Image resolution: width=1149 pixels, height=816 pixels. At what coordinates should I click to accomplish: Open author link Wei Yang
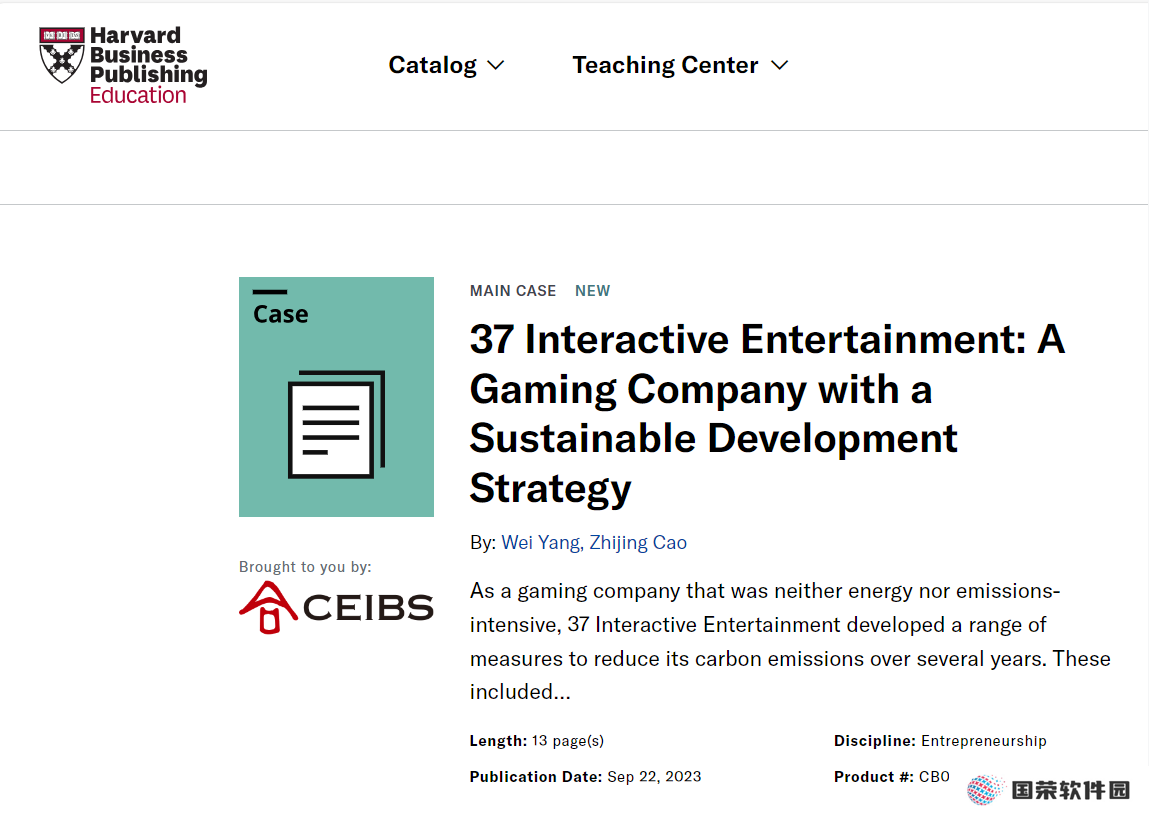(x=542, y=543)
